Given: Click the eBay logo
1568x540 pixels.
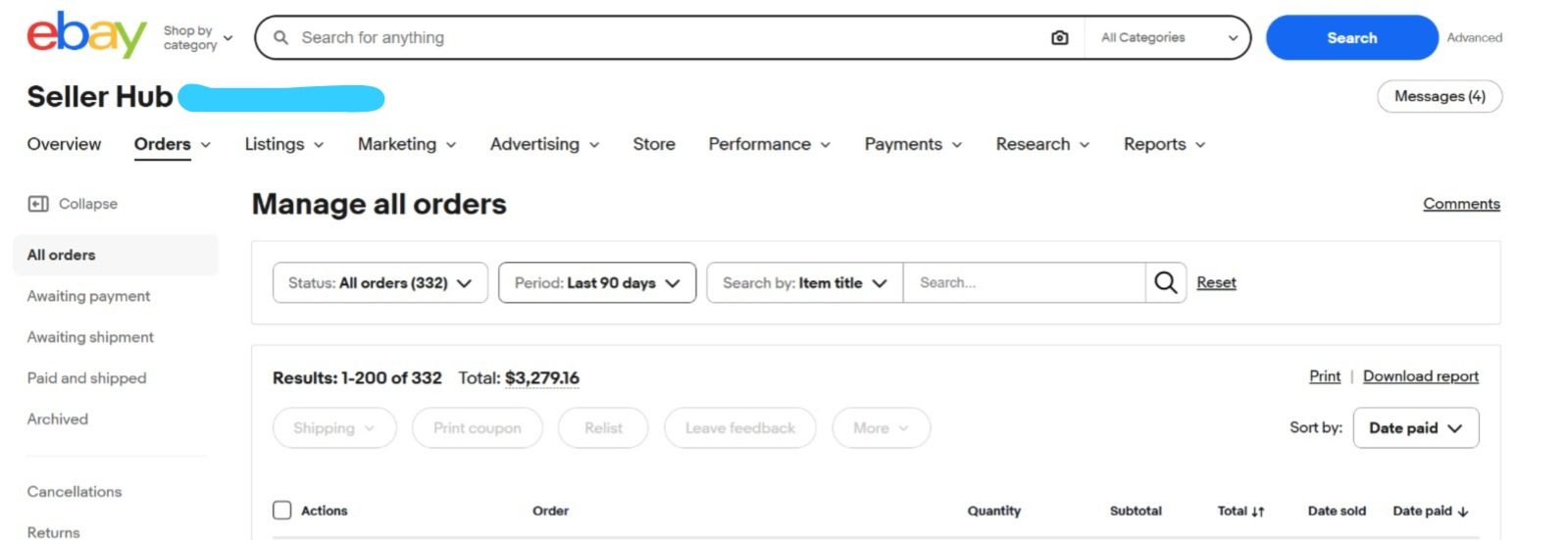Looking at the screenshot, I should [x=86, y=35].
